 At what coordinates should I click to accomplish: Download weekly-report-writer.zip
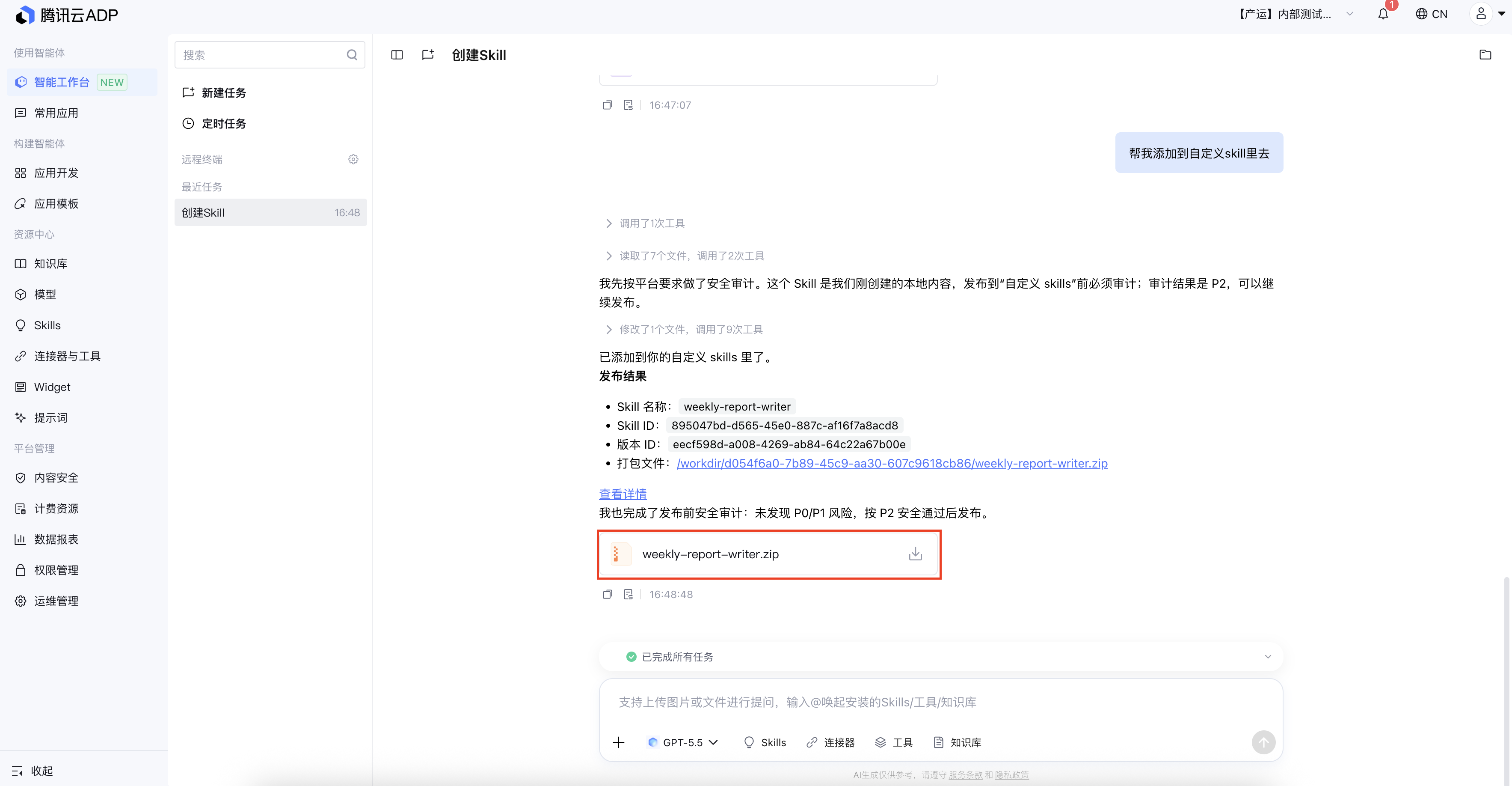[916, 554]
